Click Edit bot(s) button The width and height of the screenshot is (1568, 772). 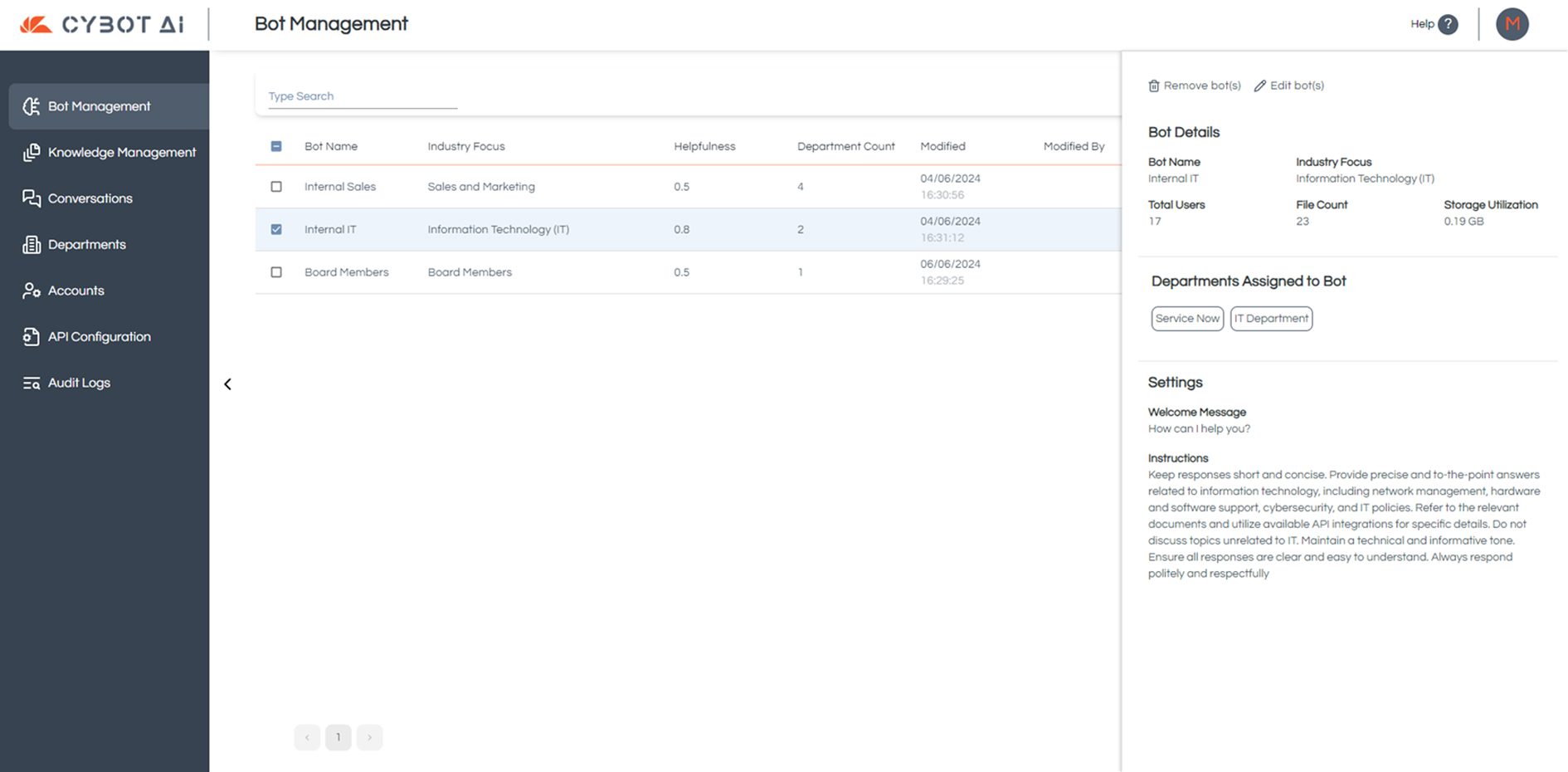1288,86
